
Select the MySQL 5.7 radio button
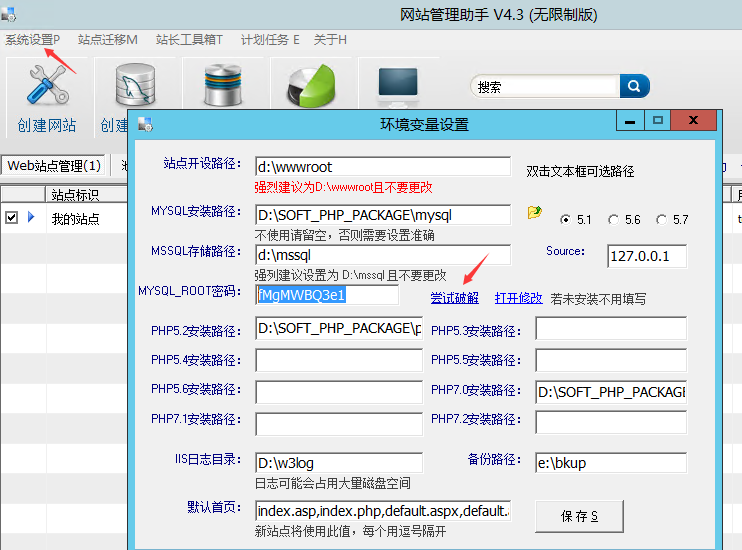pos(661,220)
